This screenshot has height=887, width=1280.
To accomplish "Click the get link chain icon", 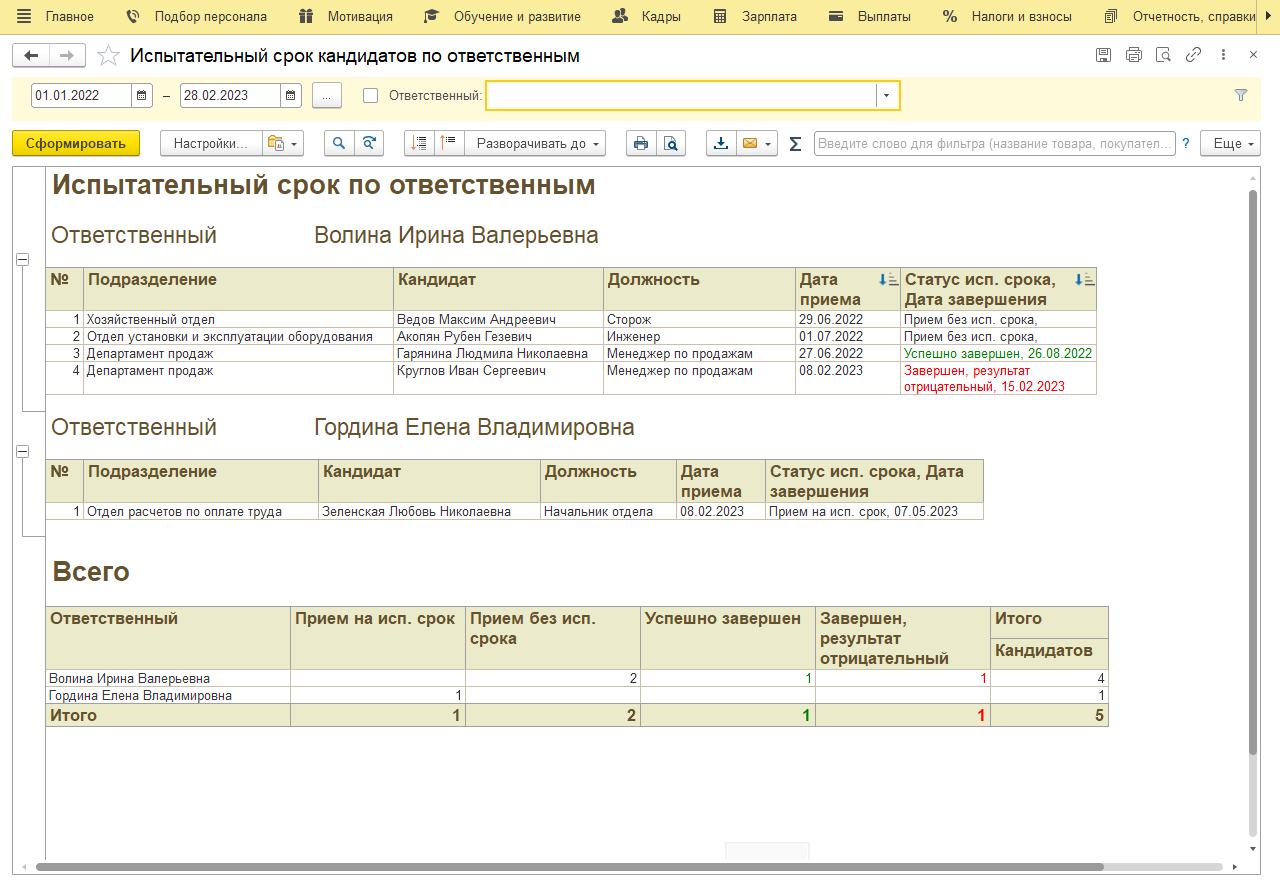I will point(1193,55).
